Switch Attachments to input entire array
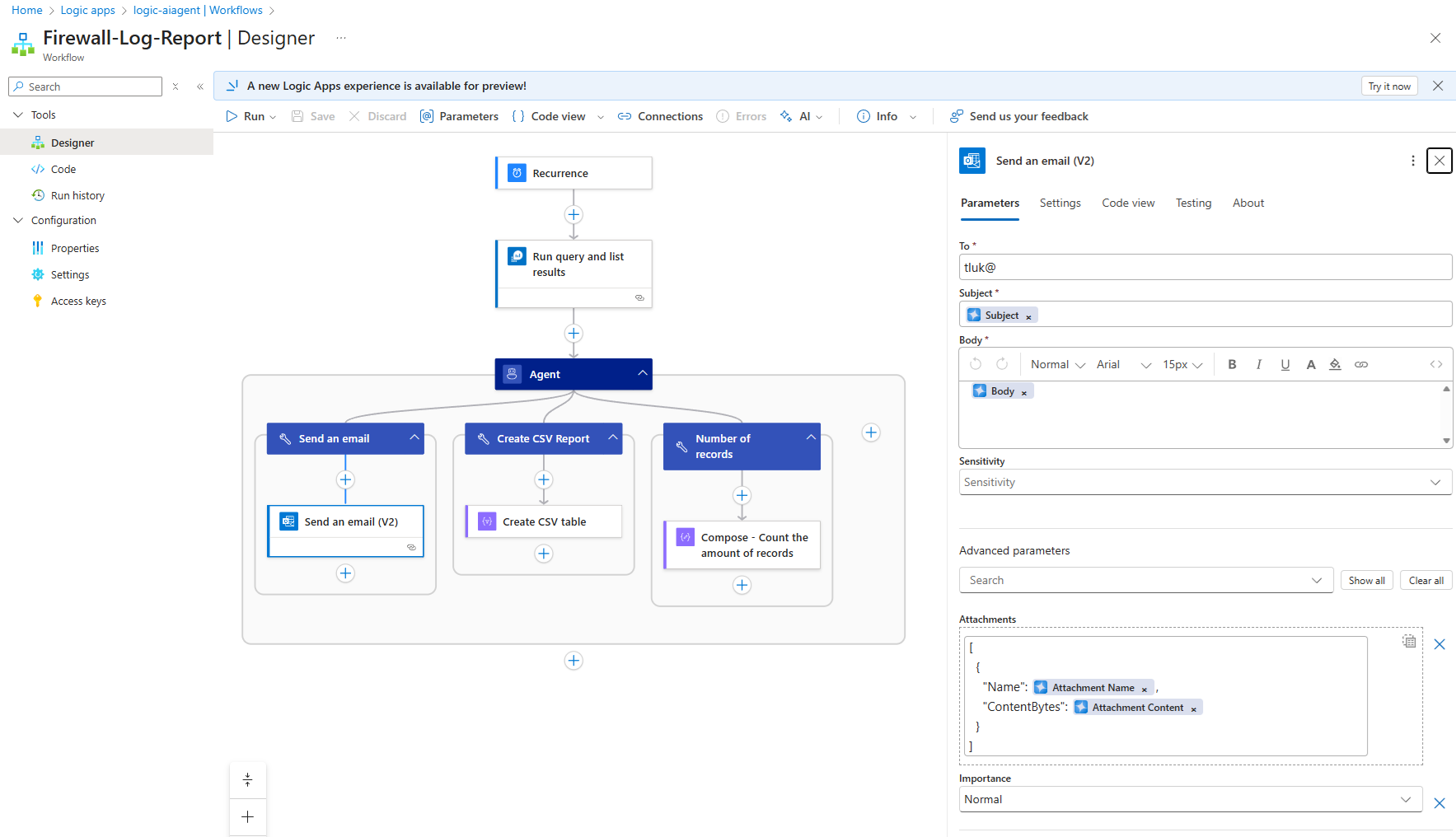 tap(1409, 641)
